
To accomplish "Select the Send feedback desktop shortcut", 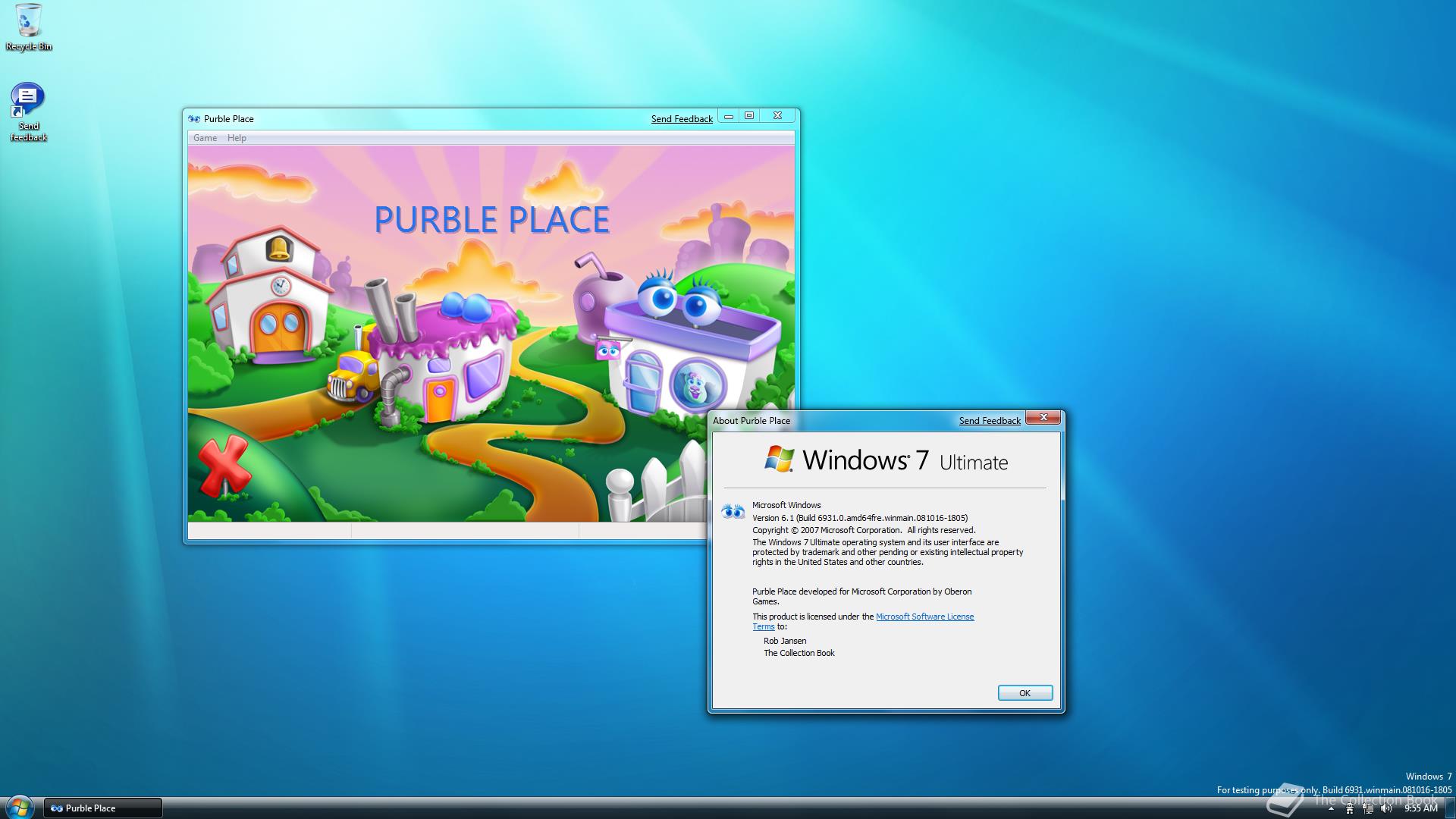I will 28,112.
